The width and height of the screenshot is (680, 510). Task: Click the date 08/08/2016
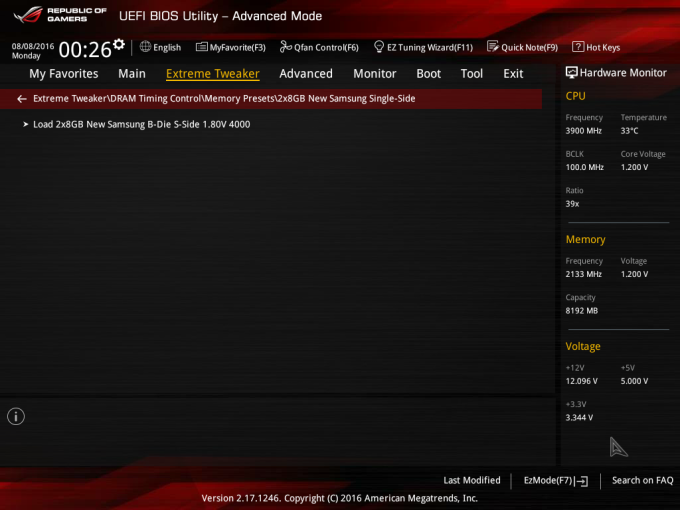pyautogui.click(x=33, y=46)
